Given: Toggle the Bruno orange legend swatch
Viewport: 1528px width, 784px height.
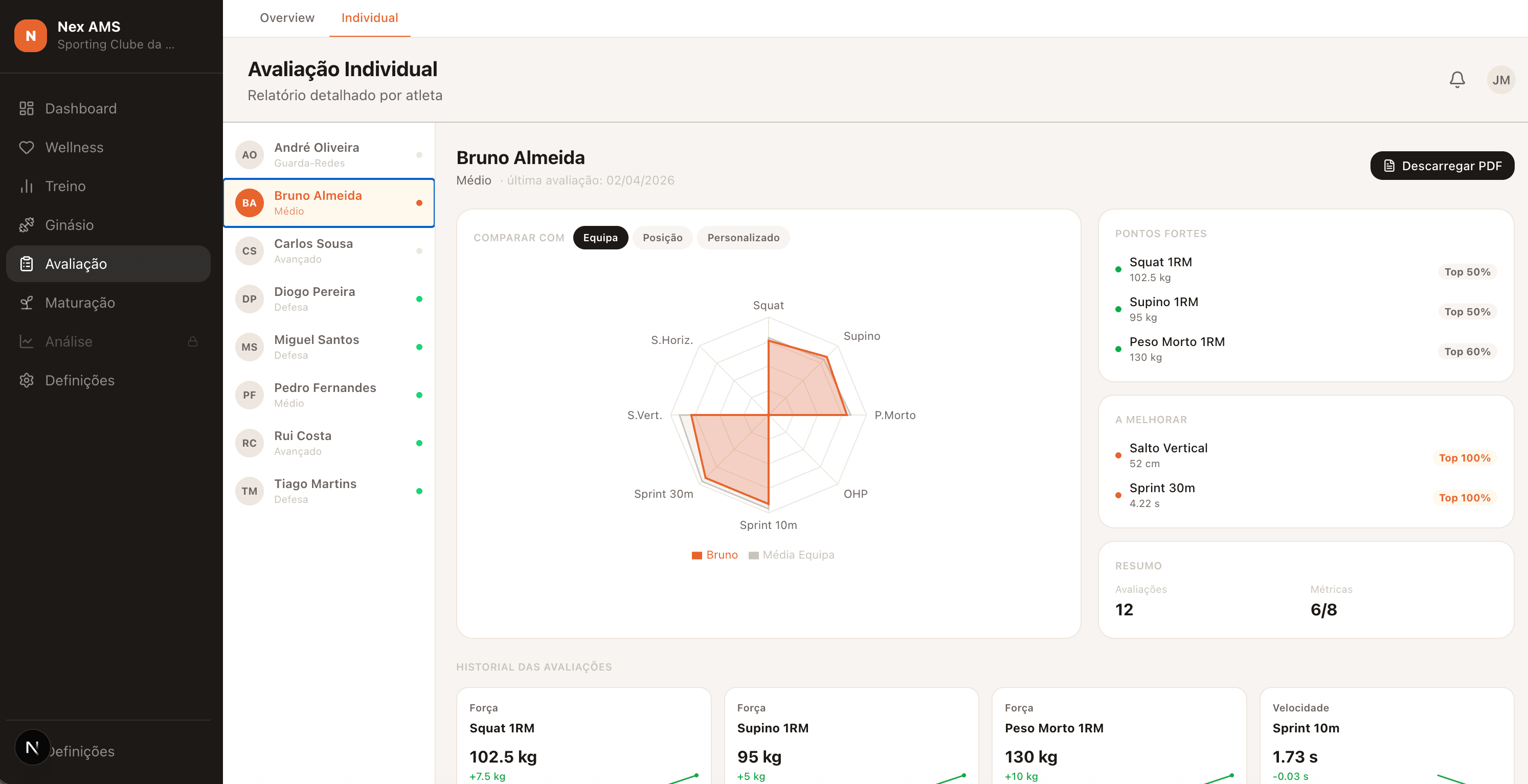Looking at the screenshot, I should click(x=696, y=555).
